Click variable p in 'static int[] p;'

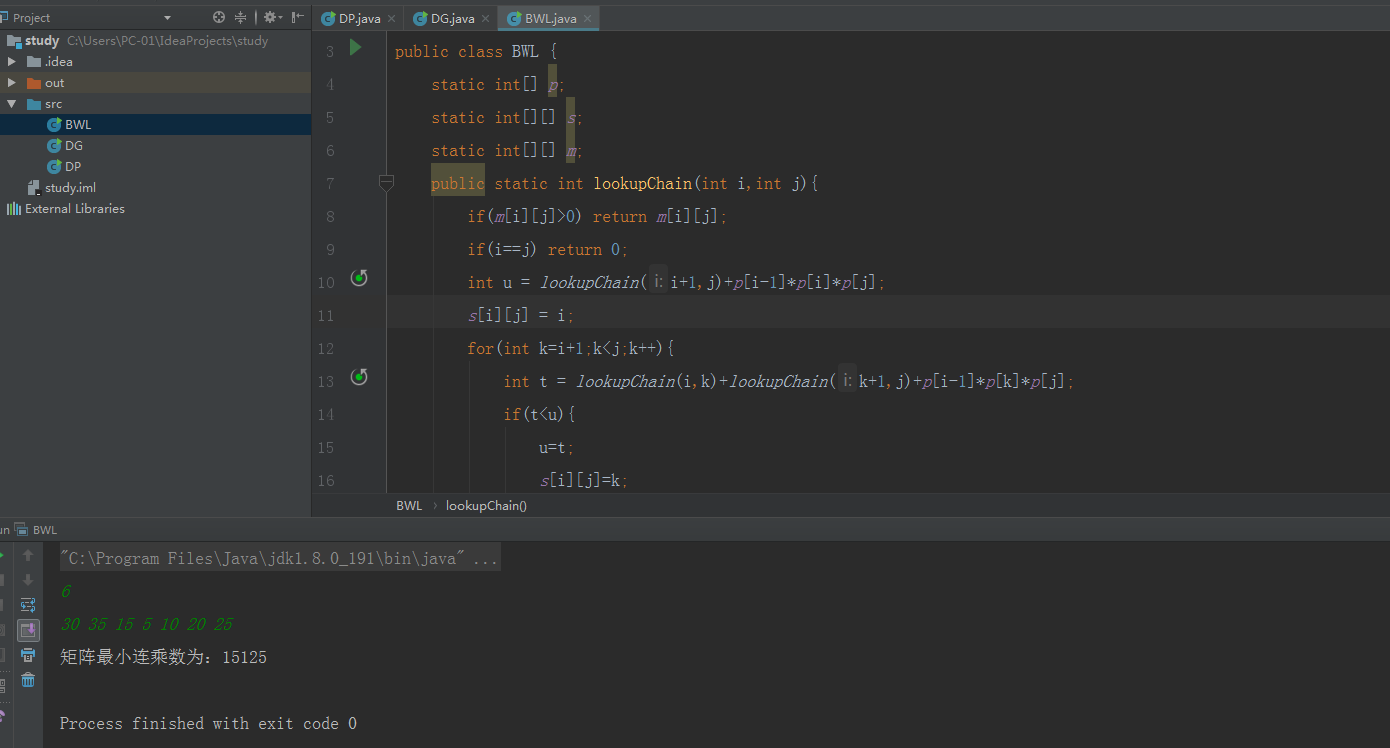[553, 85]
